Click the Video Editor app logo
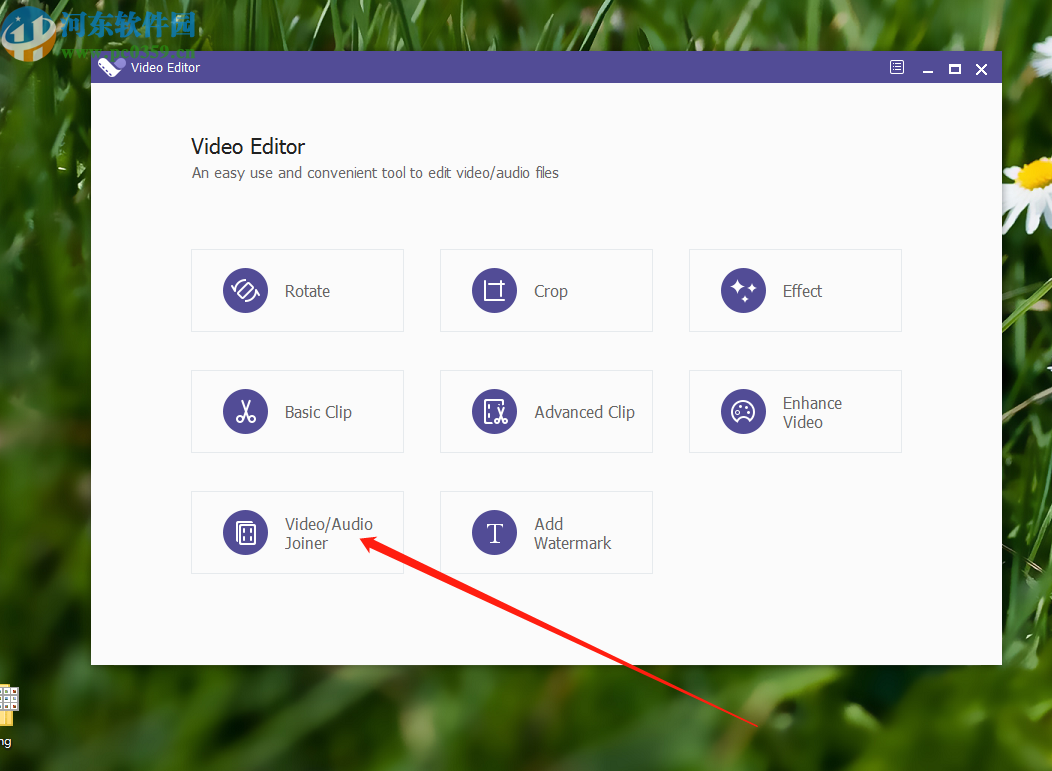This screenshot has height=771, width=1052. pyautogui.click(x=111, y=67)
